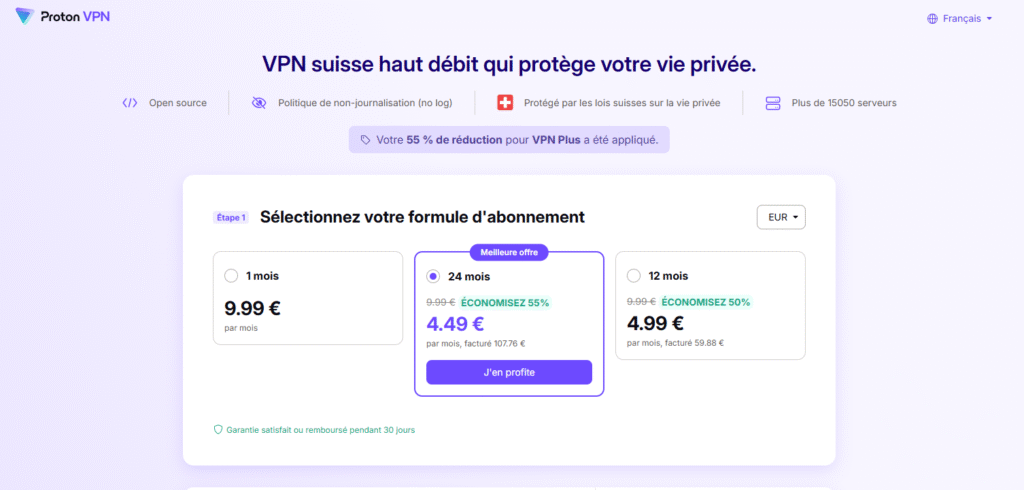Click the globe language icon
The width and height of the screenshot is (1024, 490).
(932, 19)
